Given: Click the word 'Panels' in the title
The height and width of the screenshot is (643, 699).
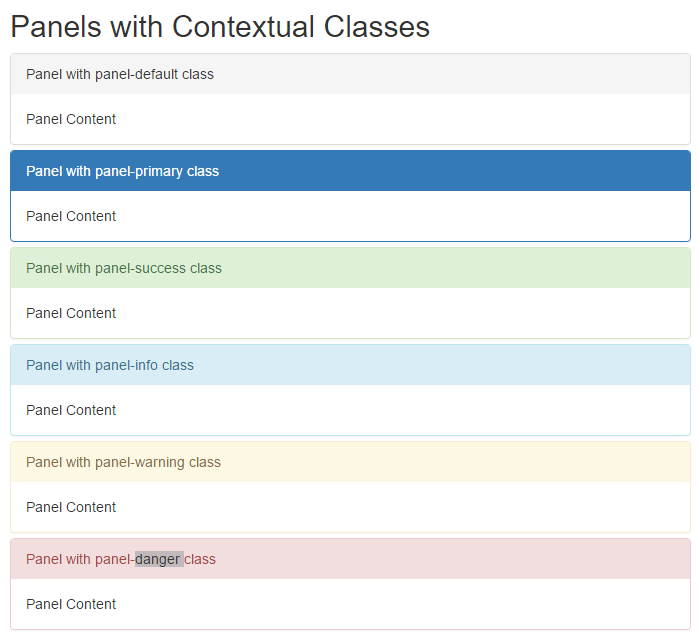Looking at the screenshot, I should [56, 27].
